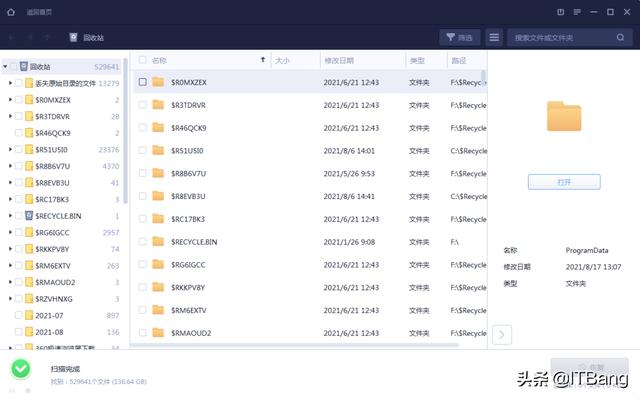Click the recover button at bottom right
The width and height of the screenshot is (640, 399).
coord(589,366)
